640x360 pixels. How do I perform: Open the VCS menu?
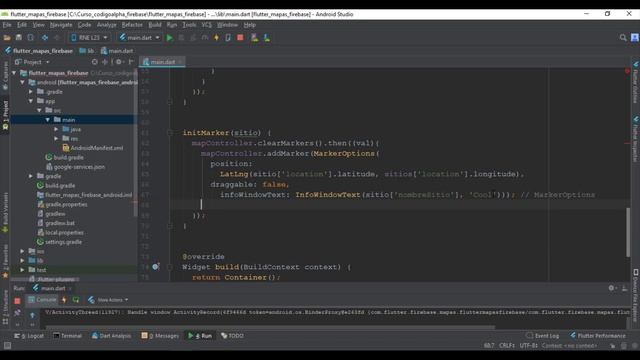pos(207,25)
